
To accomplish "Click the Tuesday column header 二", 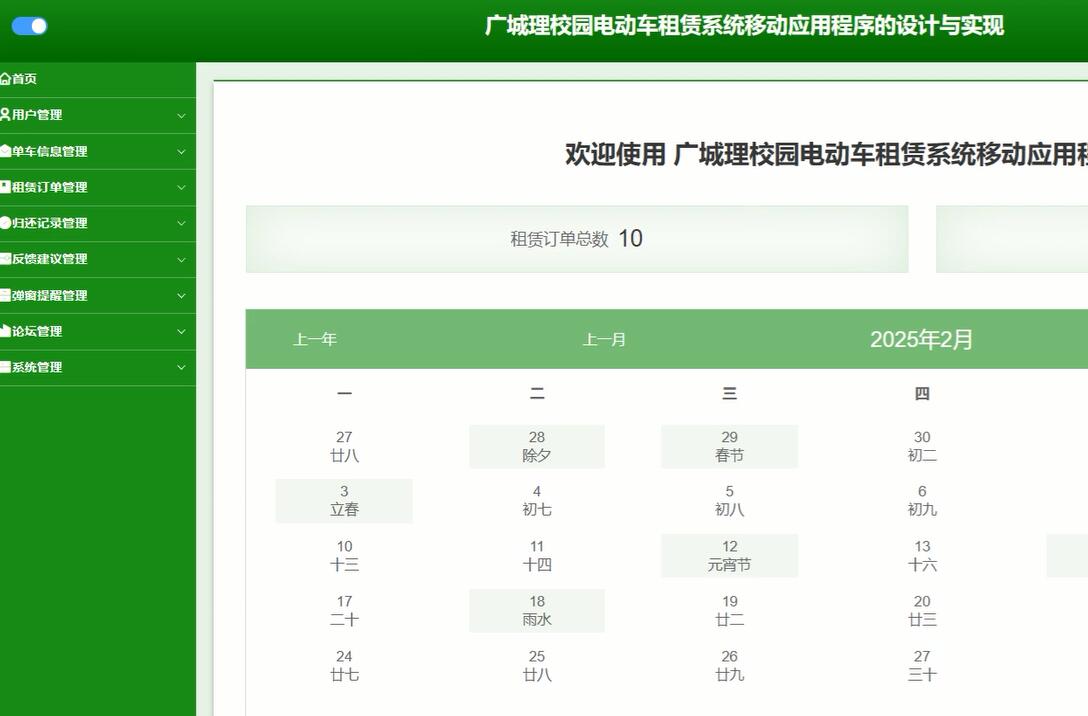I will point(537,393).
